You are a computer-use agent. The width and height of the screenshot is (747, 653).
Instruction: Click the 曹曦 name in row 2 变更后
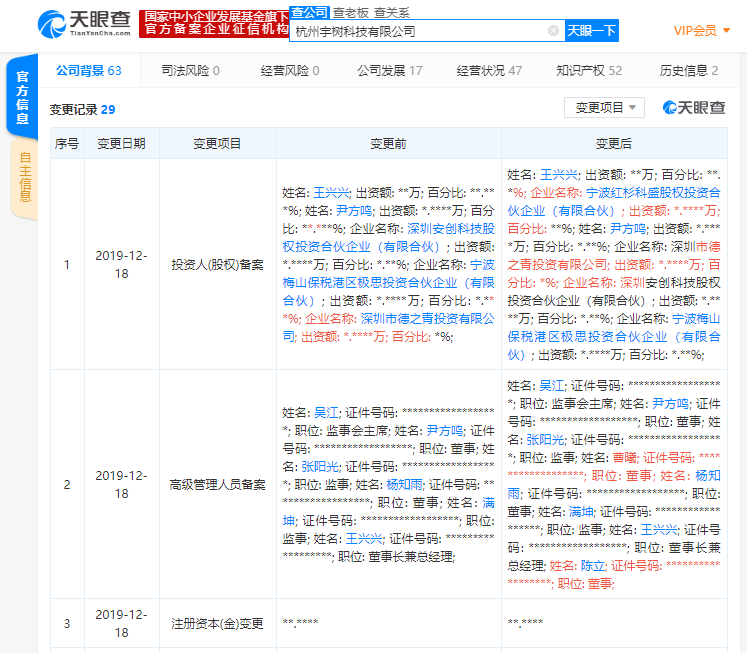pyautogui.click(x=625, y=458)
